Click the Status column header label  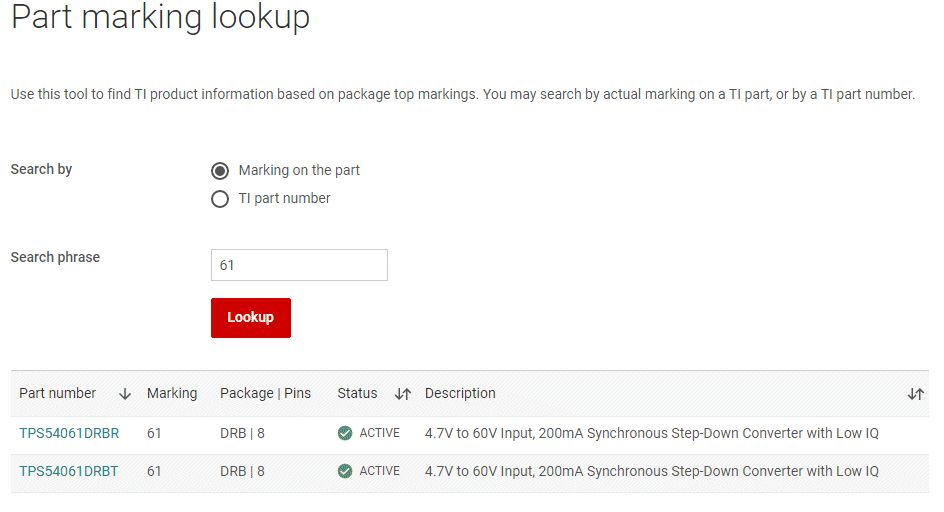pos(357,393)
